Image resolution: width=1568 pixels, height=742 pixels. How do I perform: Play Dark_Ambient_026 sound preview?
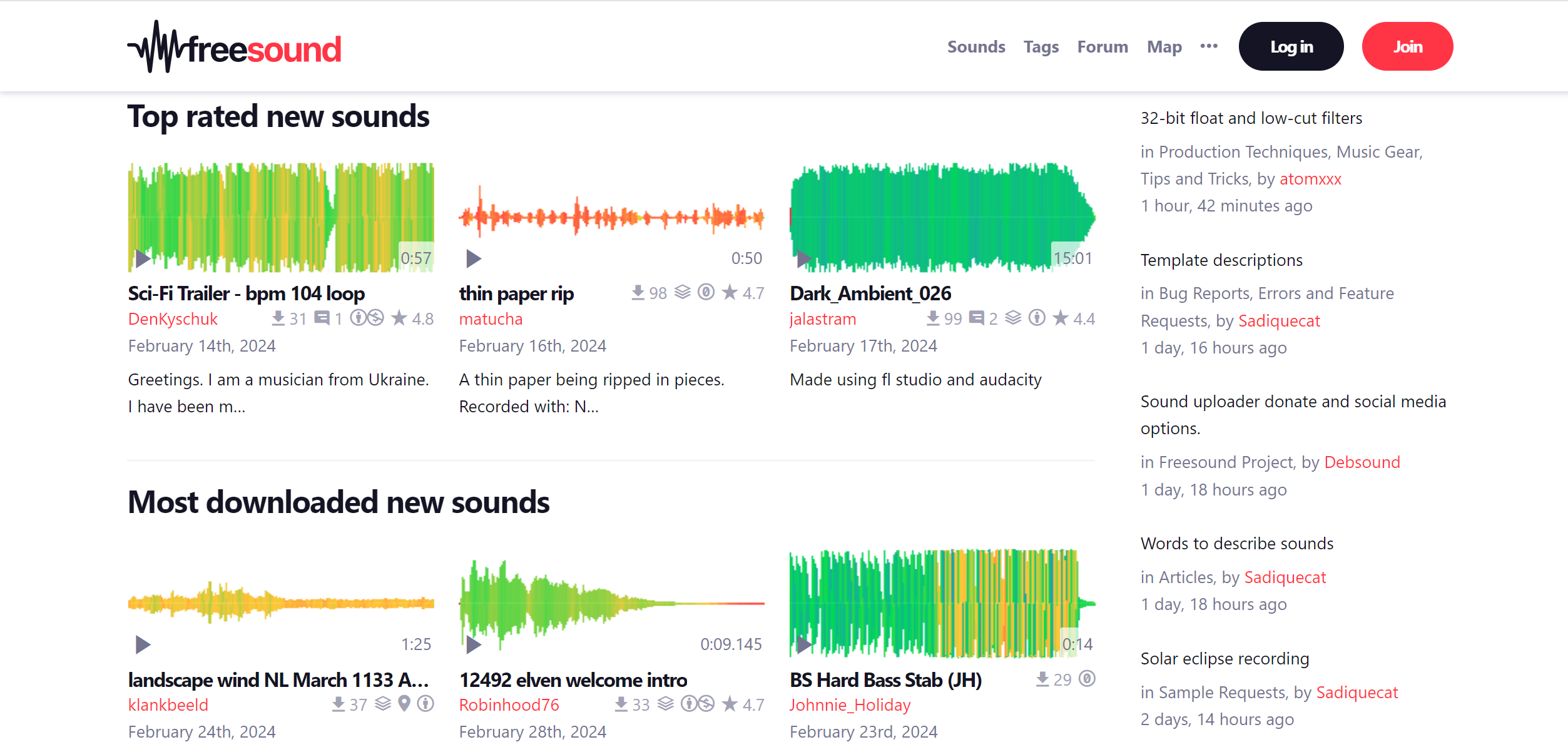tap(804, 258)
